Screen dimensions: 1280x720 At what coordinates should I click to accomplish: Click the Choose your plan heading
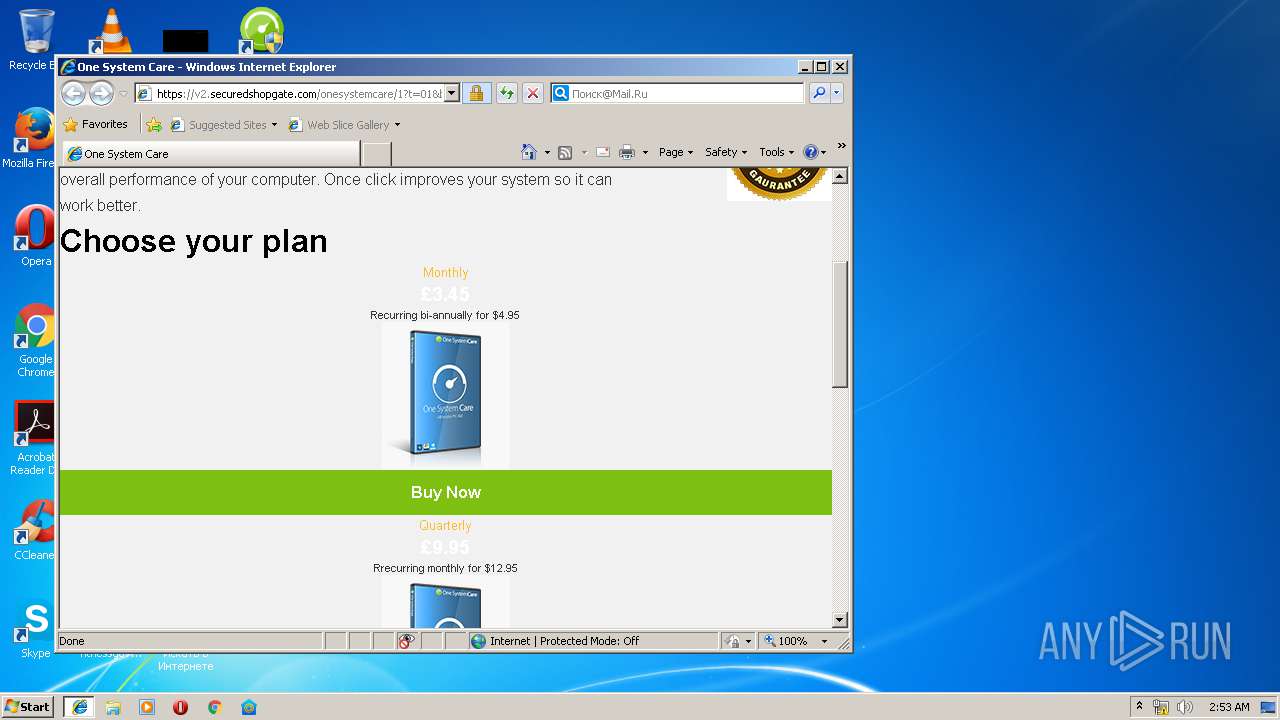coord(194,241)
